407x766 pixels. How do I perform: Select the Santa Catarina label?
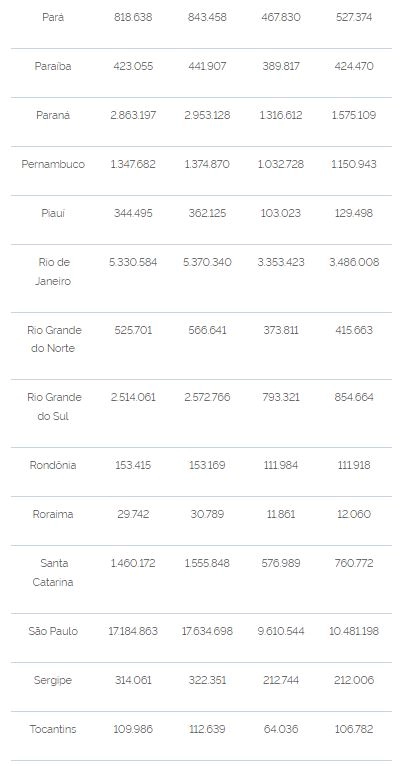tap(53, 573)
